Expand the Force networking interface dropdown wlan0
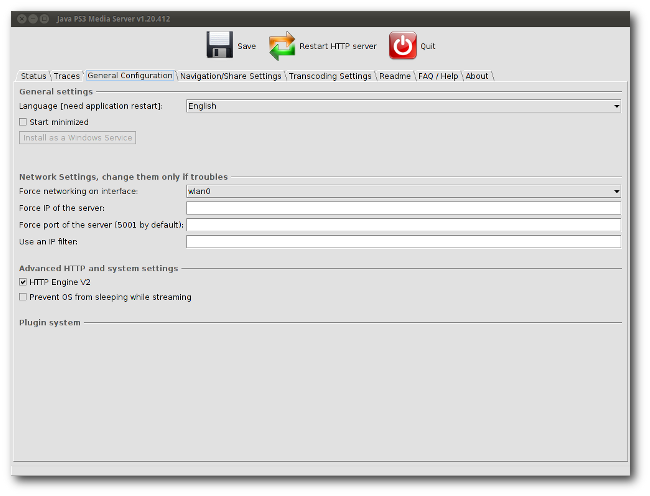Image resolution: width=650 pixels, height=496 pixels. coord(403,191)
